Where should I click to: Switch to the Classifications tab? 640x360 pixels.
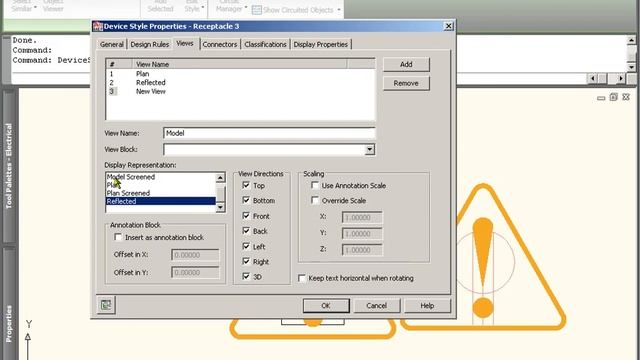[x=265, y=44]
